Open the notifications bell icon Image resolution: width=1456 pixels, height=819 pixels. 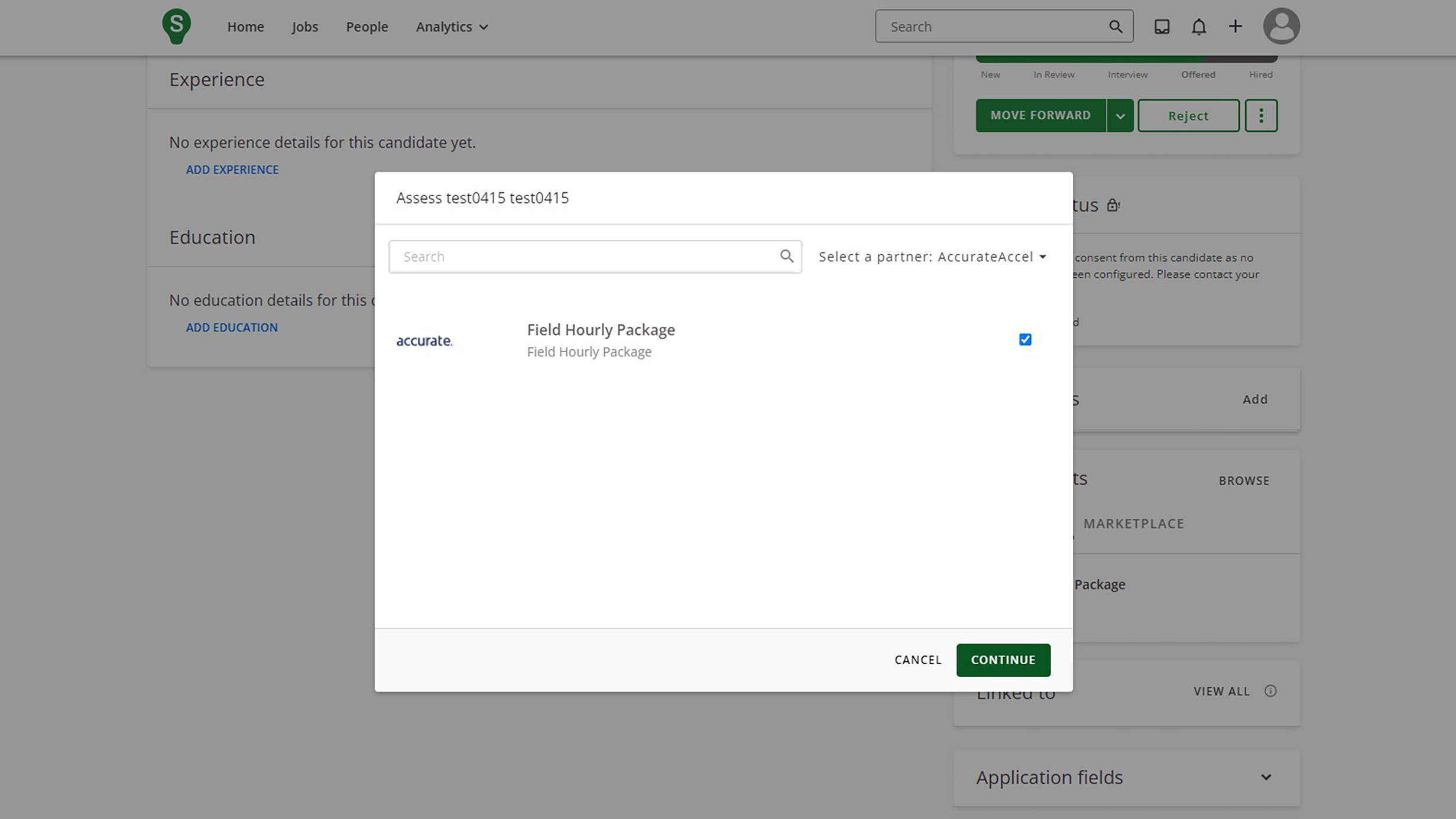point(1198,27)
